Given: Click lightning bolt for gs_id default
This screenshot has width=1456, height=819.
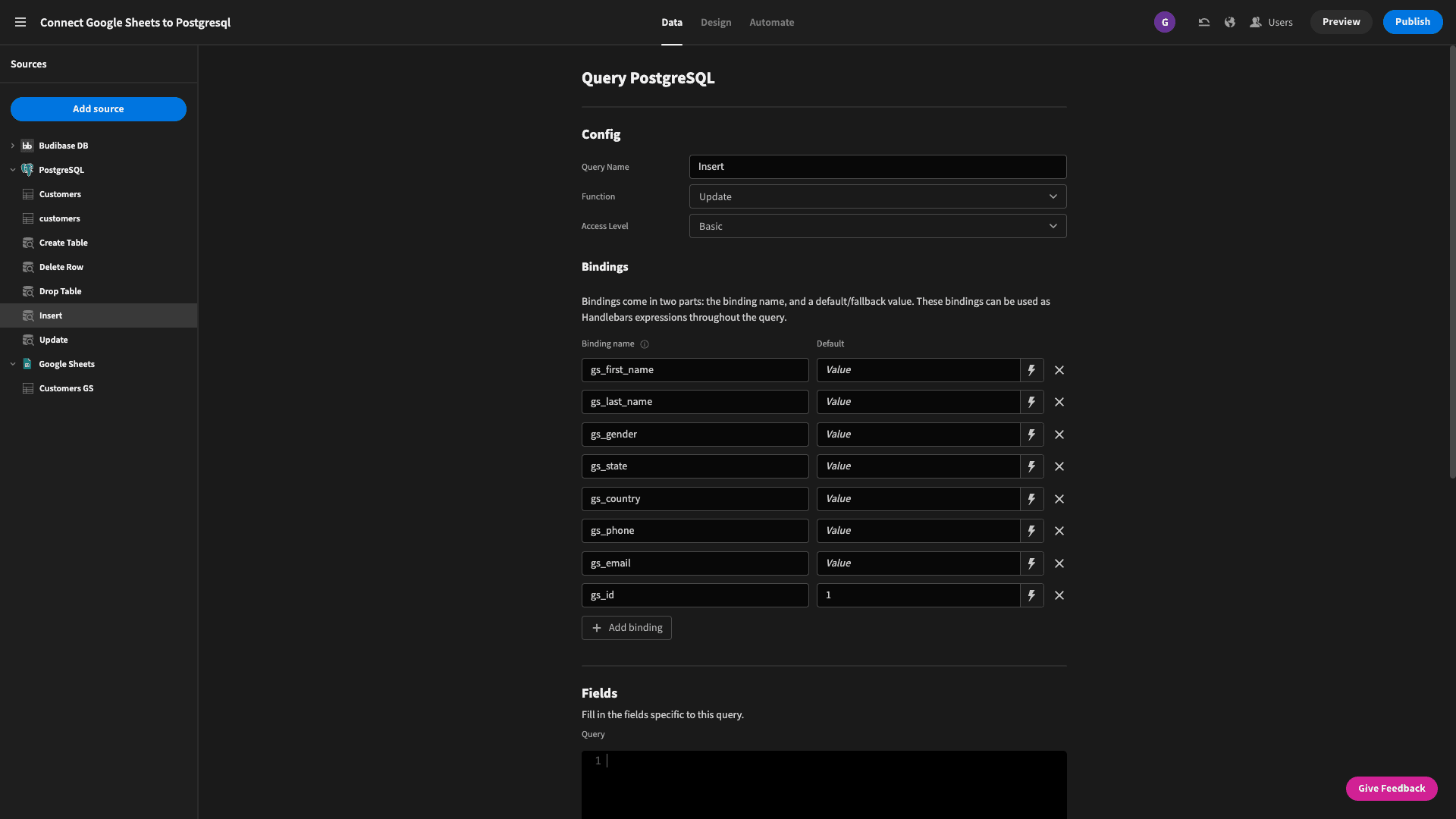Looking at the screenshot, I should (1031, 595).
